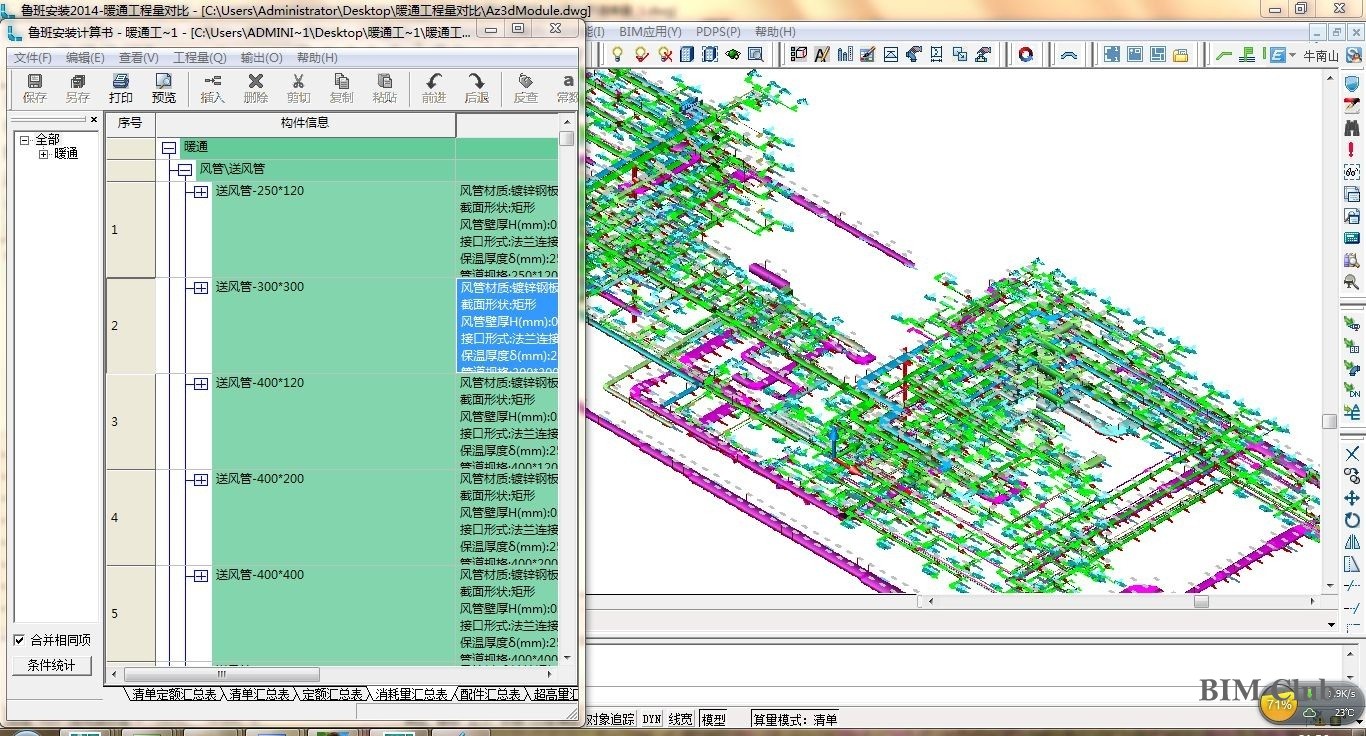Switch to the 清单汇总表 tab
This screenshot has height=736, width=1366.
coord(259,694)
